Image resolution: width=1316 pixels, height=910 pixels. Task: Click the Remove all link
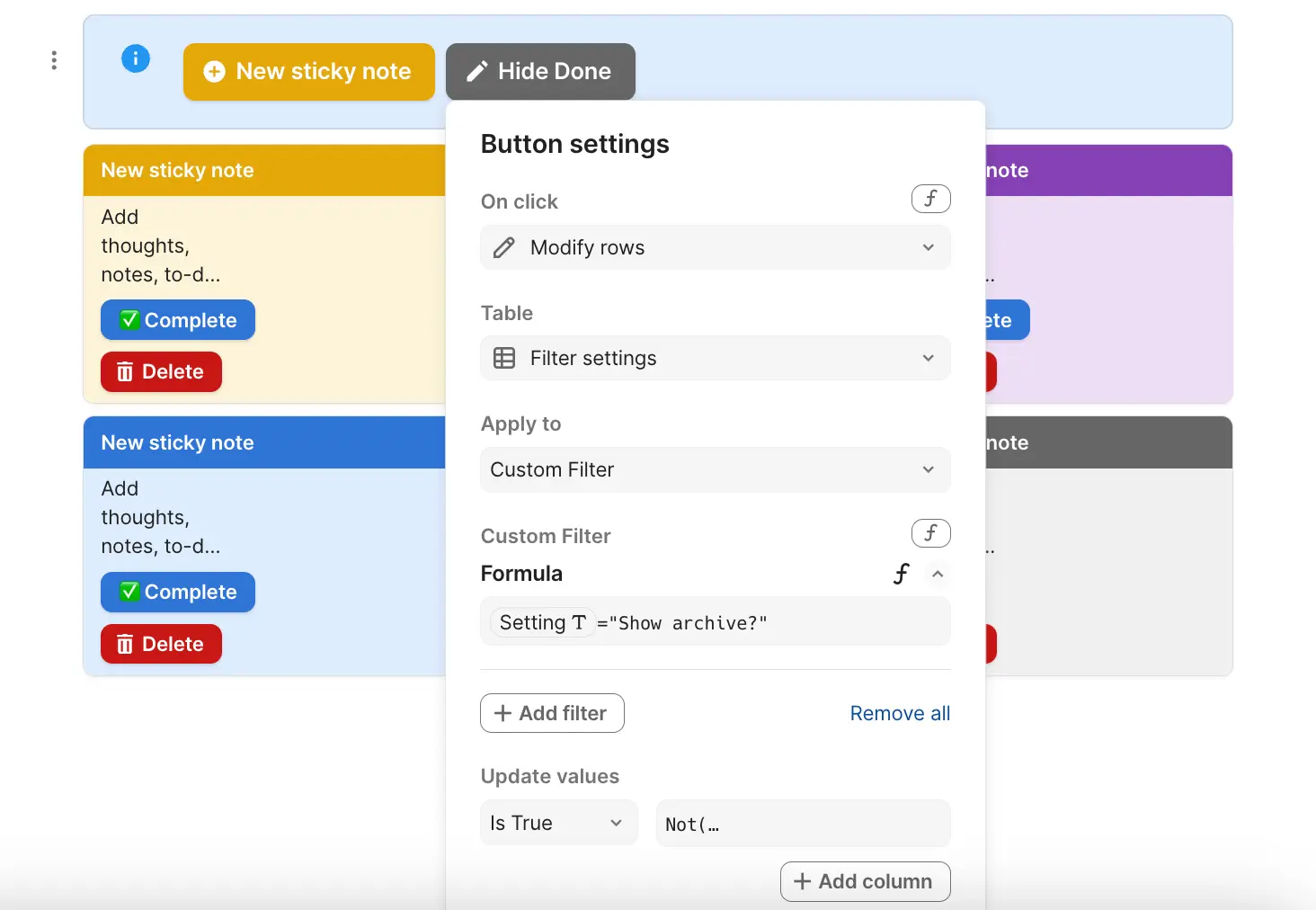pos(899,712)
